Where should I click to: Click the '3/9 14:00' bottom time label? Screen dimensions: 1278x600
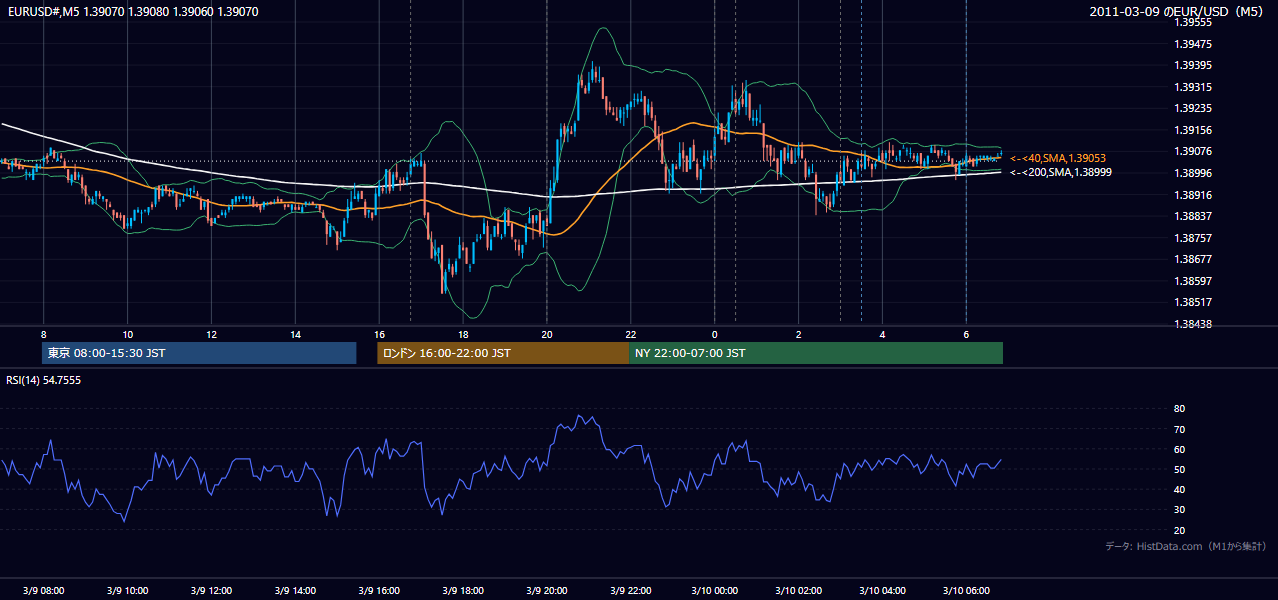[295, 590]
